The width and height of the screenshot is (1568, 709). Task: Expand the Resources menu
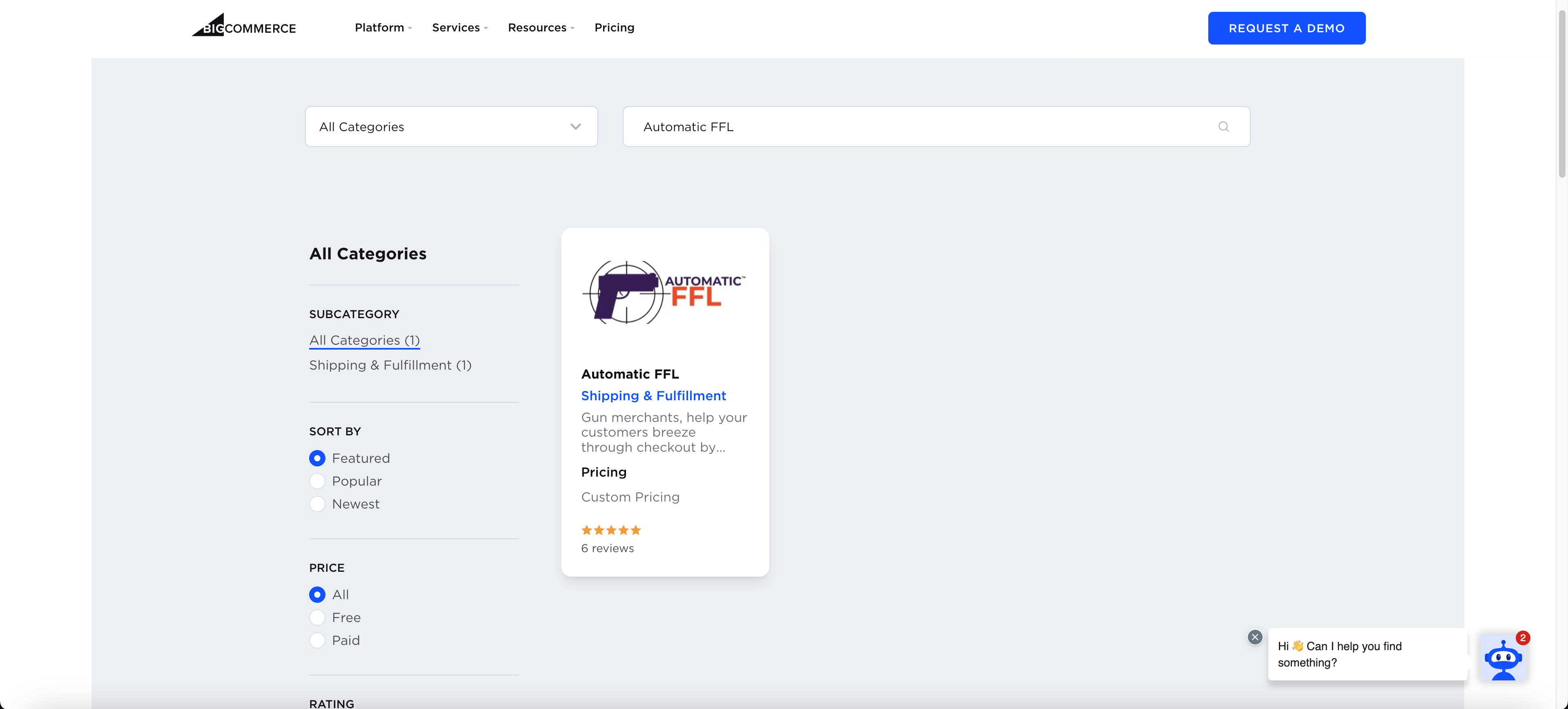[x=541, y=27]
